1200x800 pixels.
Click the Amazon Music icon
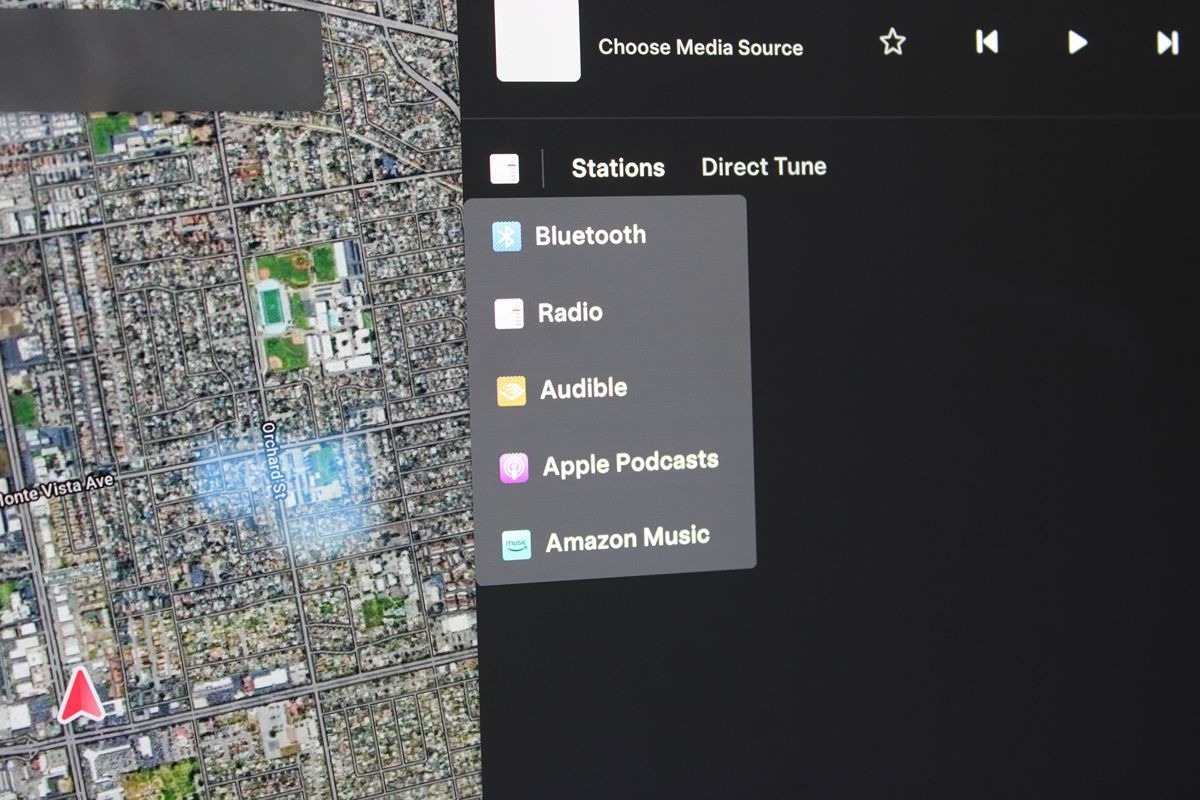[516, 544]
